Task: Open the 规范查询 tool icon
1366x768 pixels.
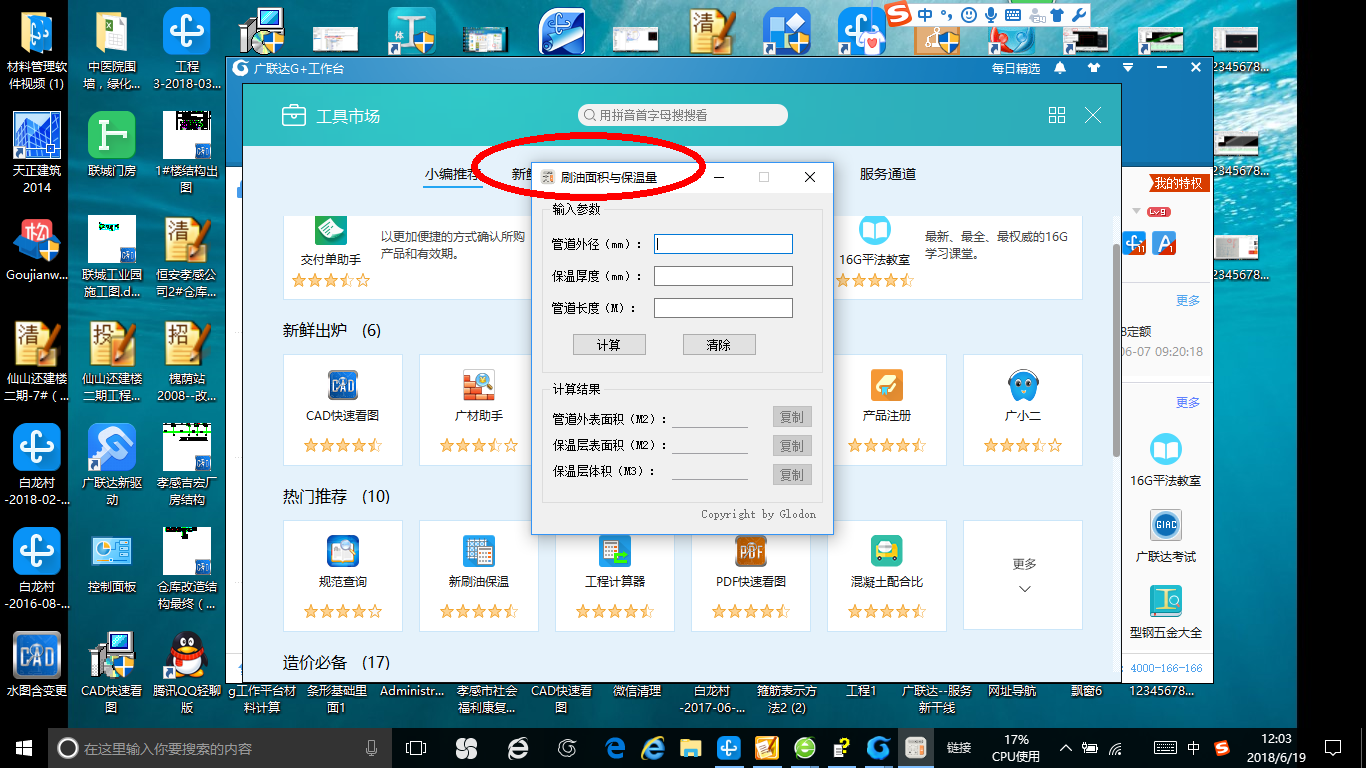Action: pos(343,551)
